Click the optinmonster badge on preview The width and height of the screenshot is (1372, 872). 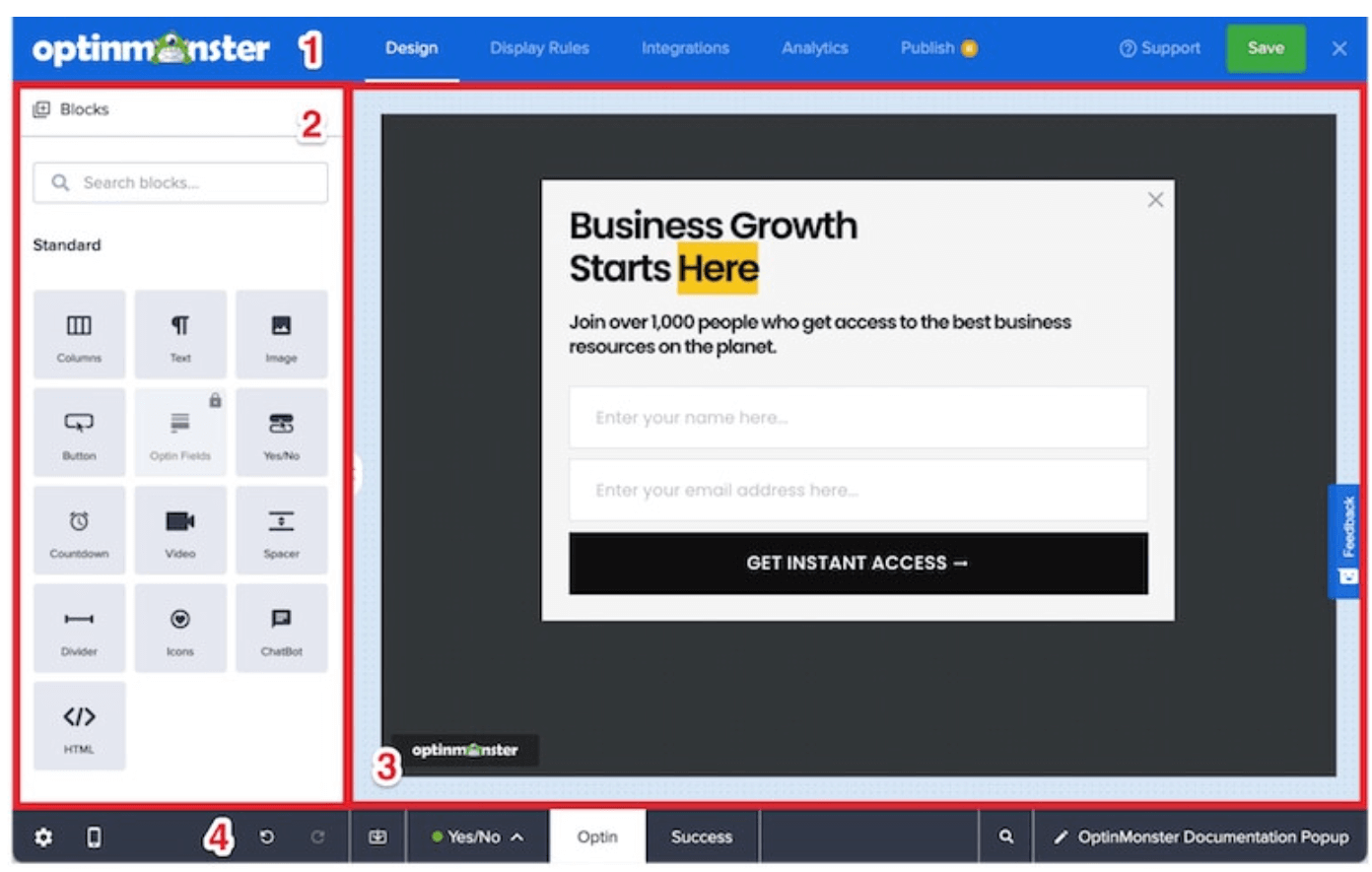pos(465,750)
